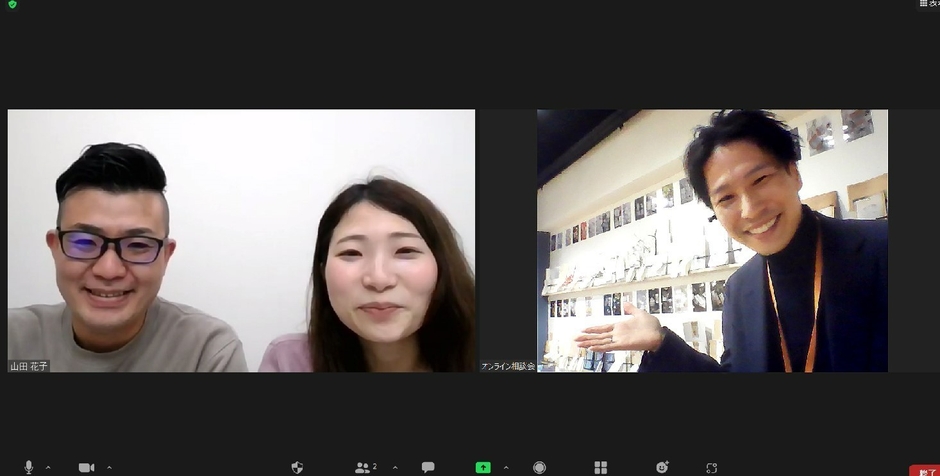This screenshot has width=940, height=476.
Task: Click the red End meeting button
Action: [x=924, y=470]
